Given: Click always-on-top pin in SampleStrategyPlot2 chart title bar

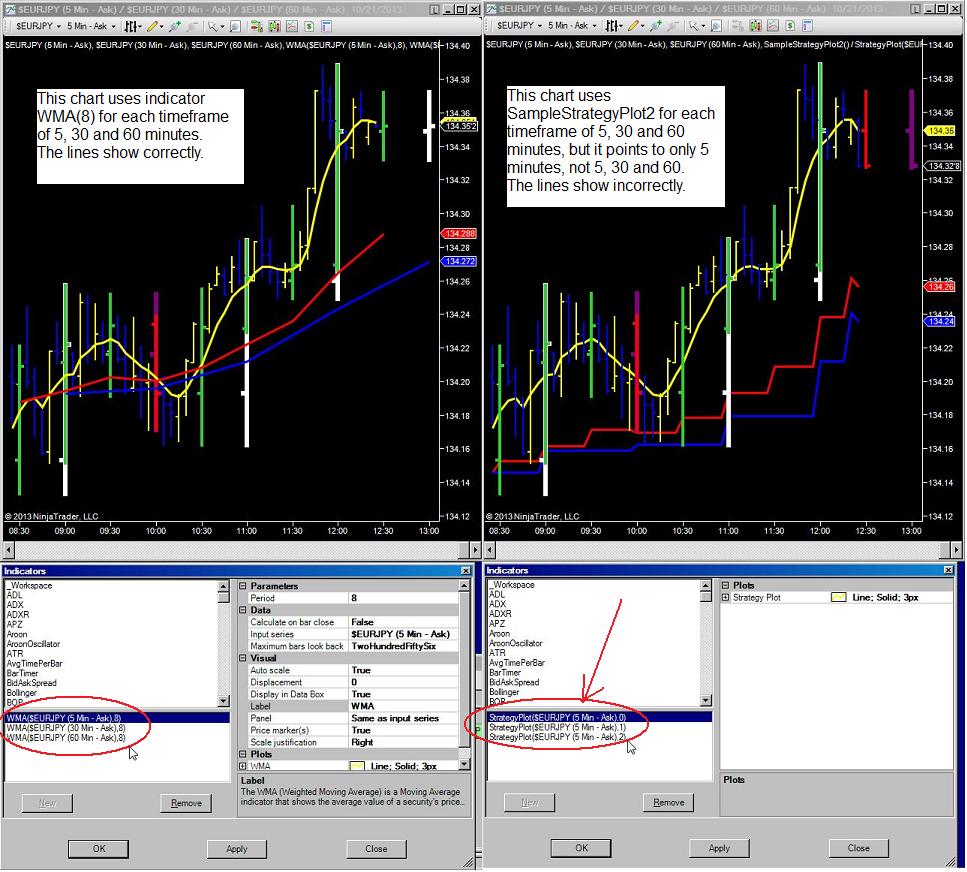Looking at the screenshot, I should [x=916, y=9].
